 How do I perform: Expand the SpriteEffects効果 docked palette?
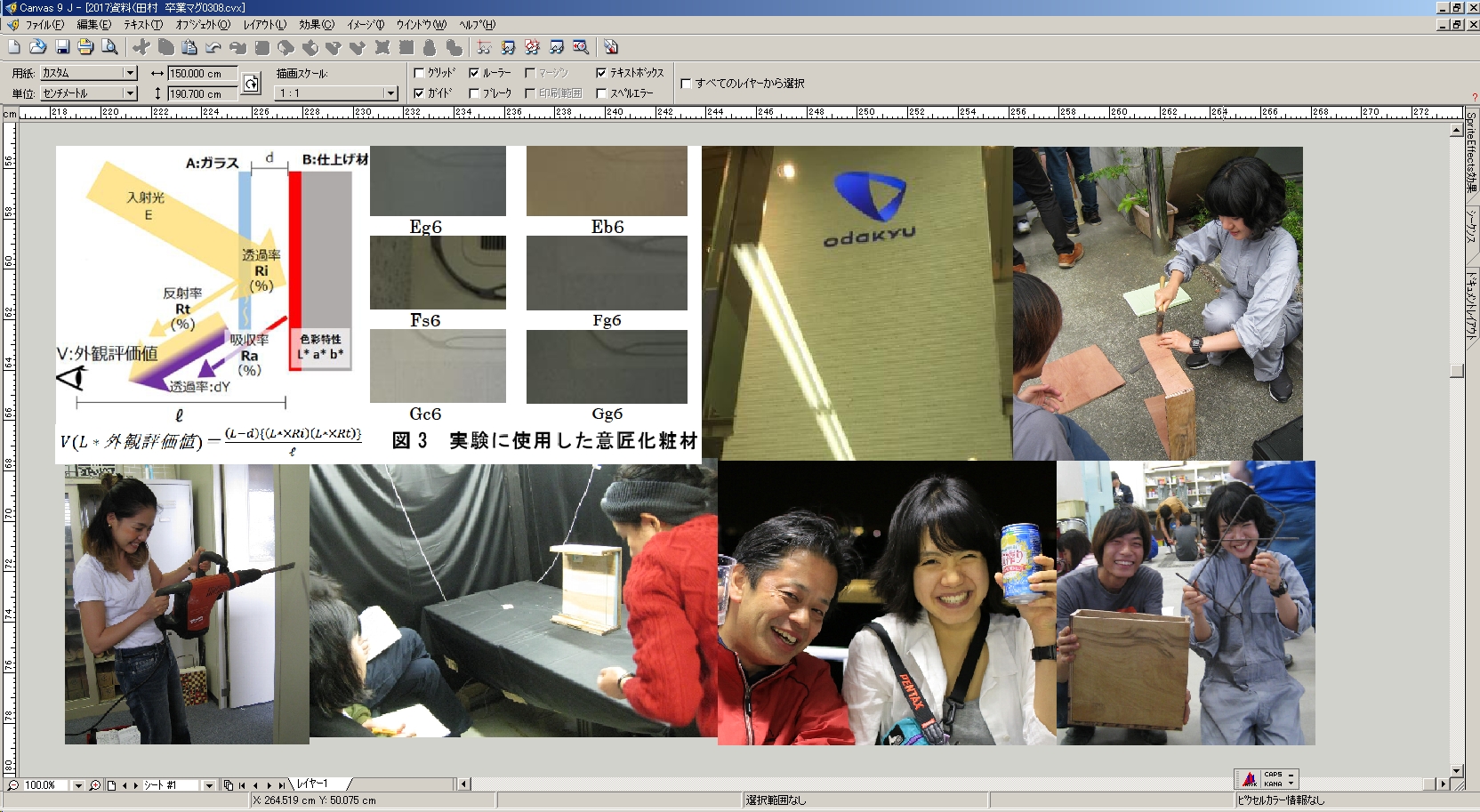pyautogui.click(x=1472, y=154)
